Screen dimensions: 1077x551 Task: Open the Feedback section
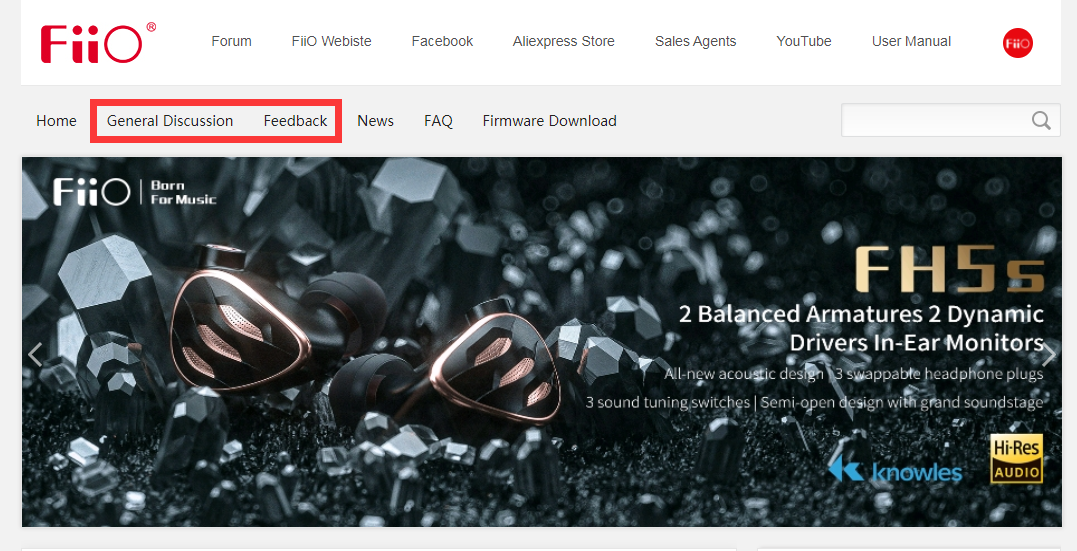point(295,121)
